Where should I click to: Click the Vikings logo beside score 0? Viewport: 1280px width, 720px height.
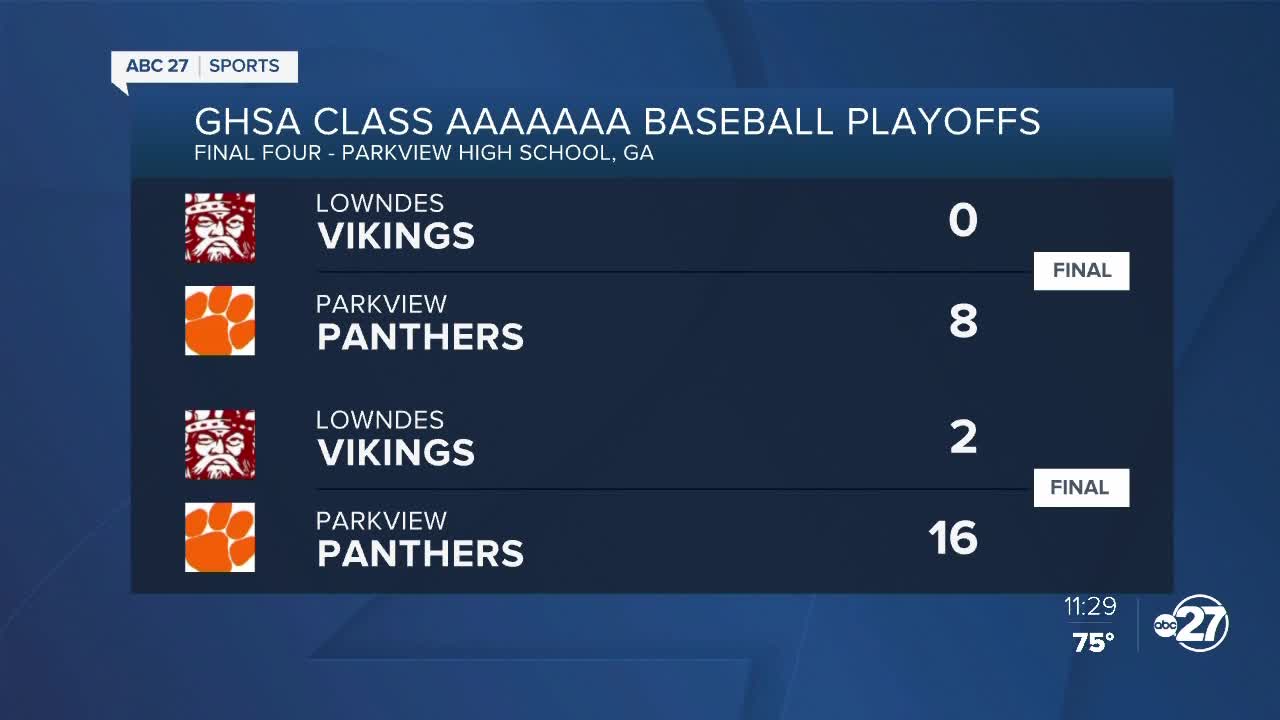[x=220, y=227]
